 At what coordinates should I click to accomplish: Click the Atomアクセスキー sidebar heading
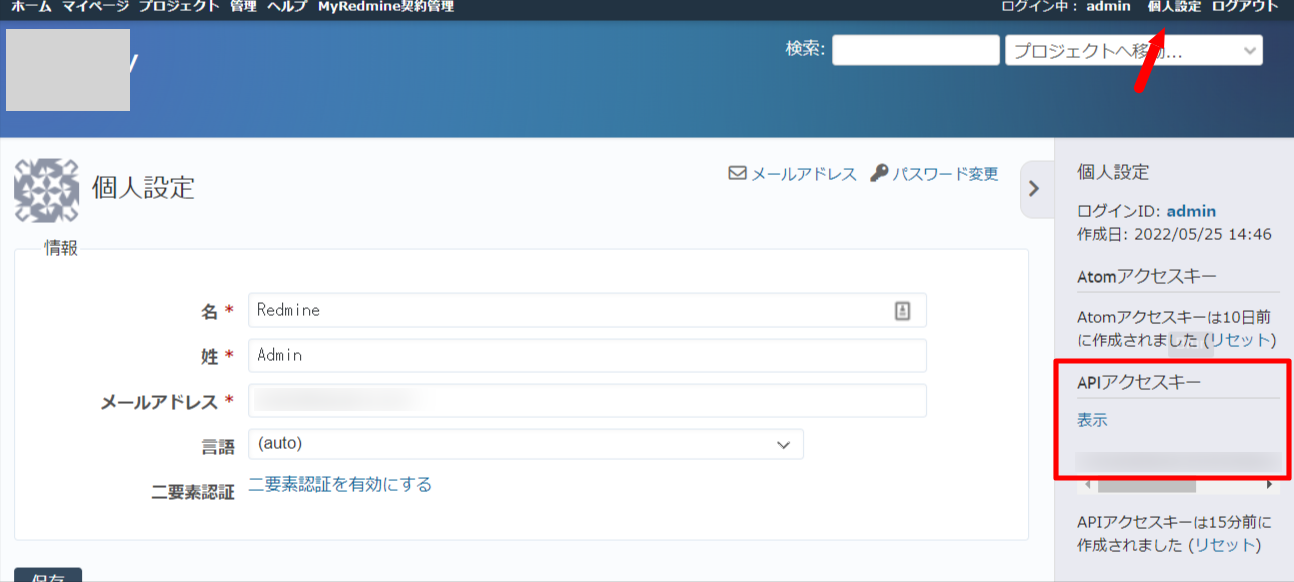(x=1147, y=277)
